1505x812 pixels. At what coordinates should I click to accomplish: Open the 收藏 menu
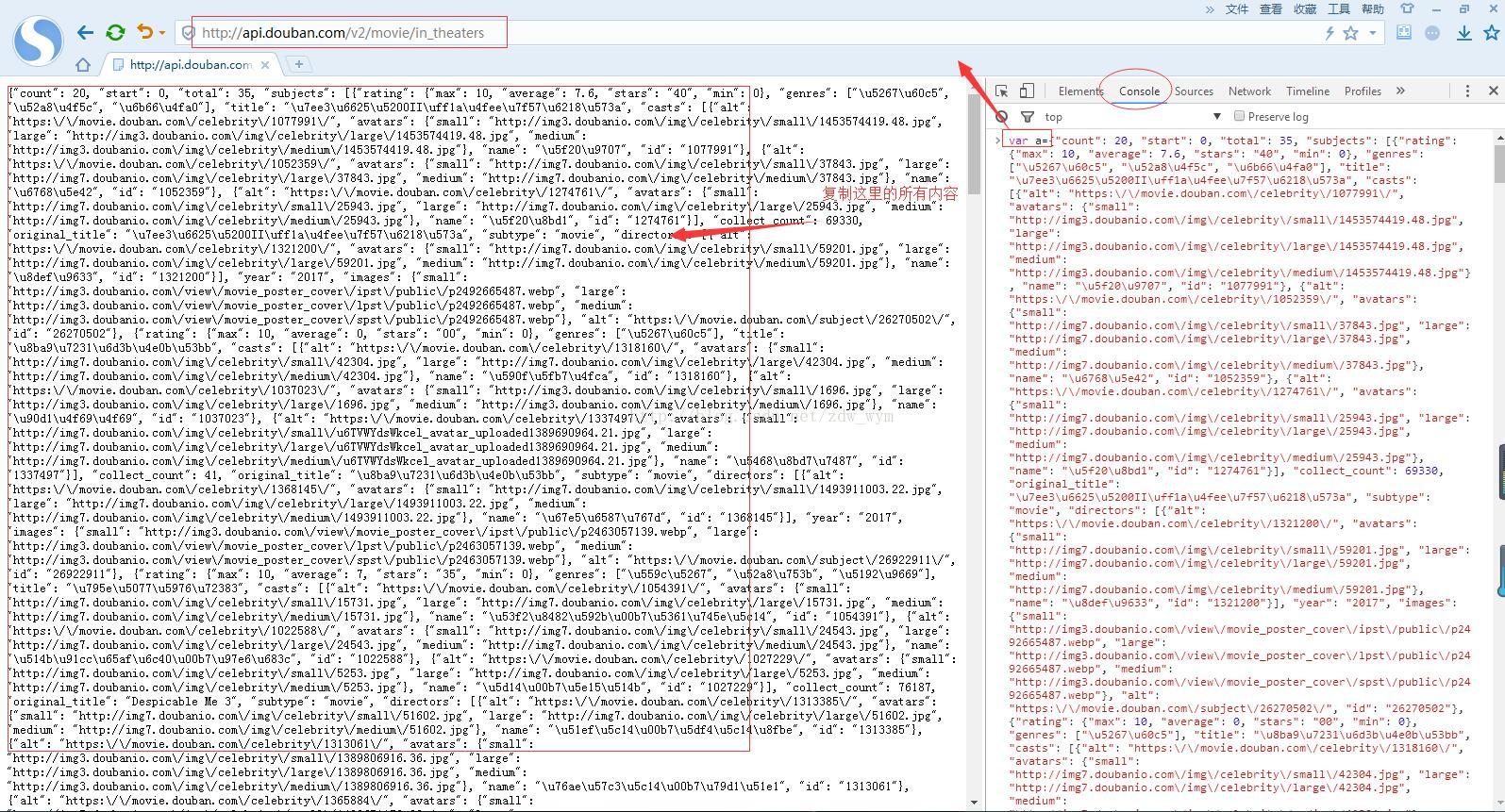coord(1305,9)
